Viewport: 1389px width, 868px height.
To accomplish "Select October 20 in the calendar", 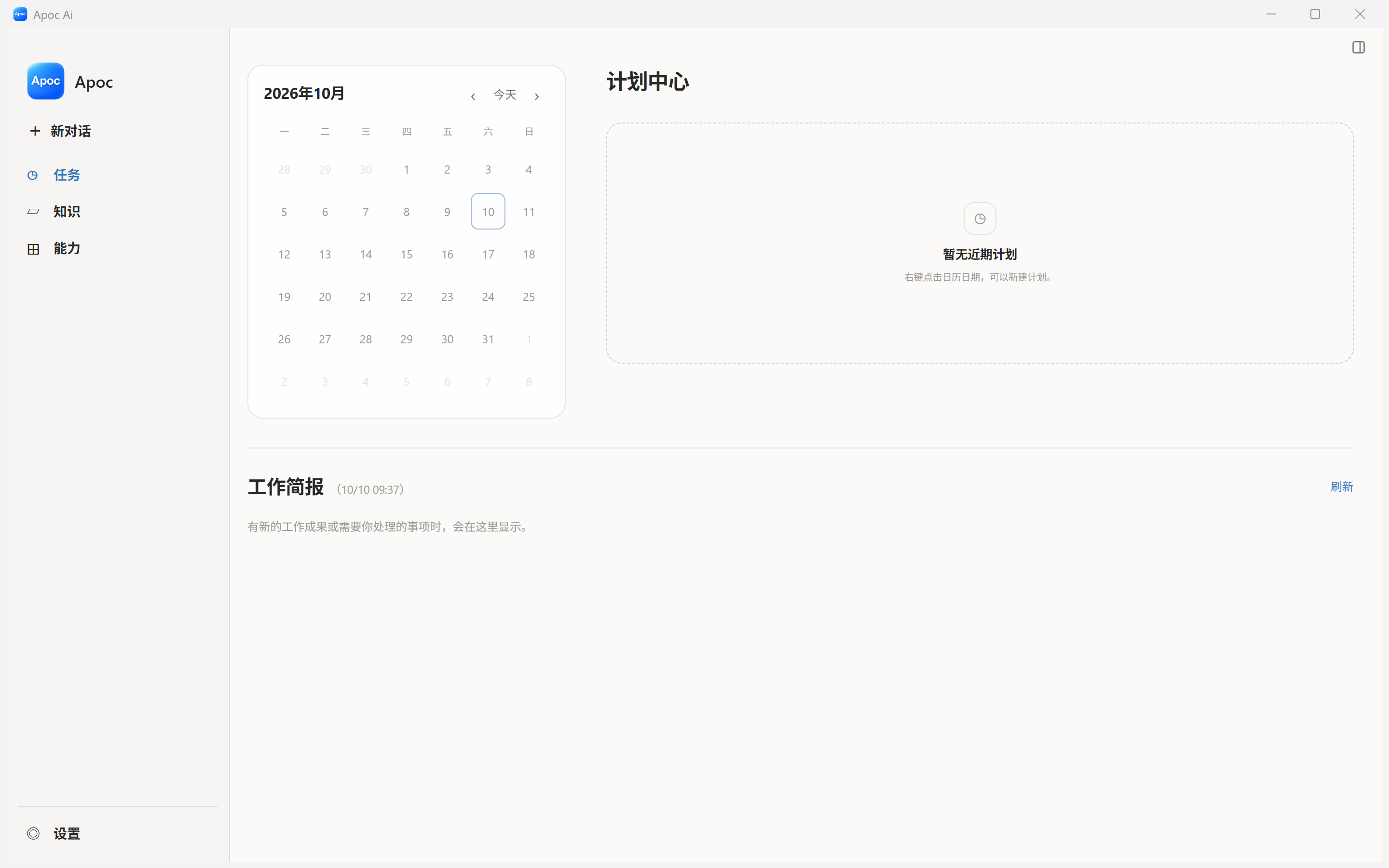I will click(325, 297).
